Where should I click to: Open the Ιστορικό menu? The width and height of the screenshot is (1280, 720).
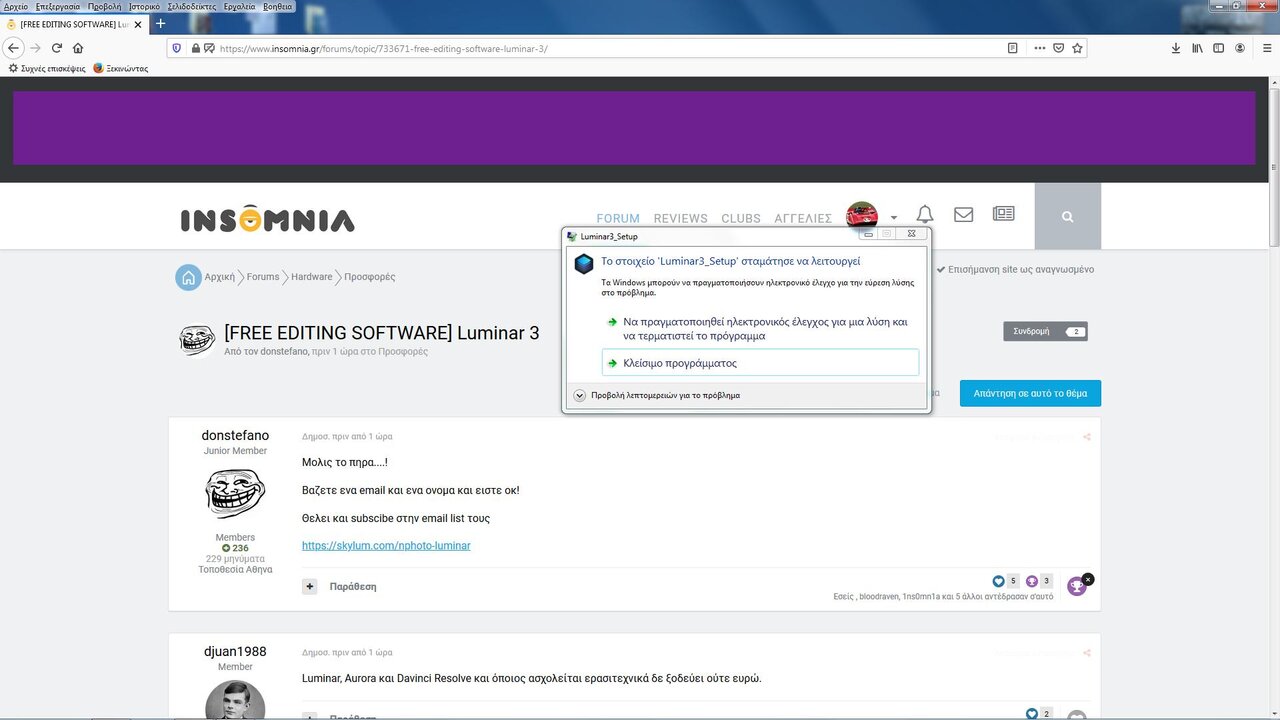144,6
